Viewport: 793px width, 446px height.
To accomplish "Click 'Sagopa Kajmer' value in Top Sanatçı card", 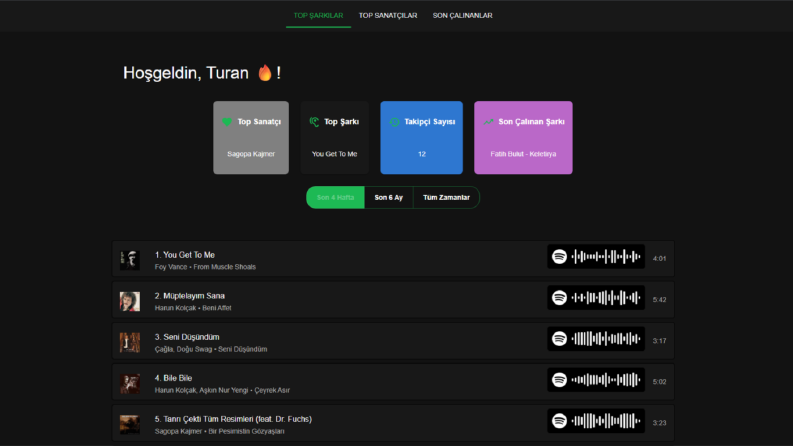I will click(x=251, y=154).
